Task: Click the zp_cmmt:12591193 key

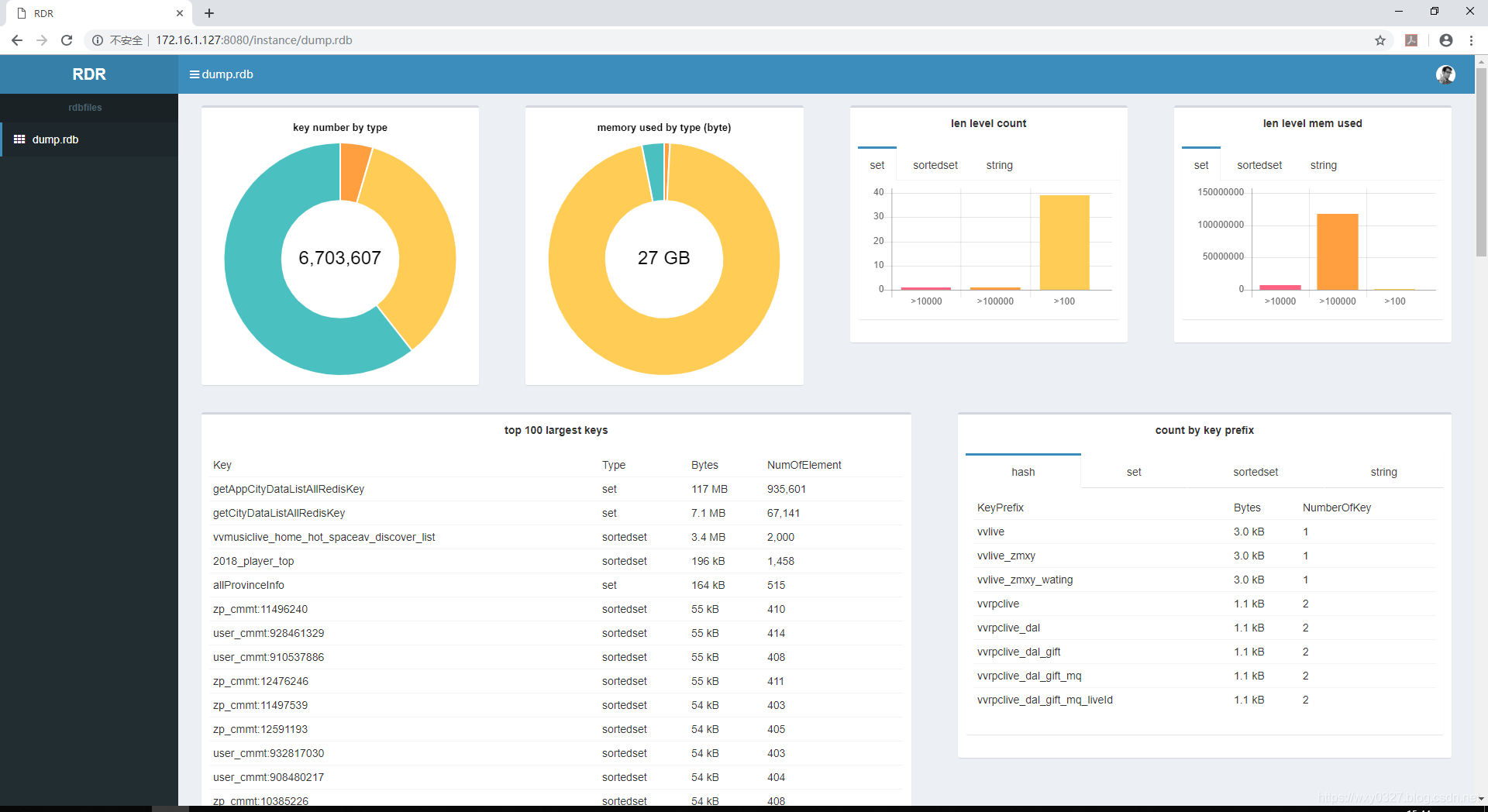Action: (260, 729)
